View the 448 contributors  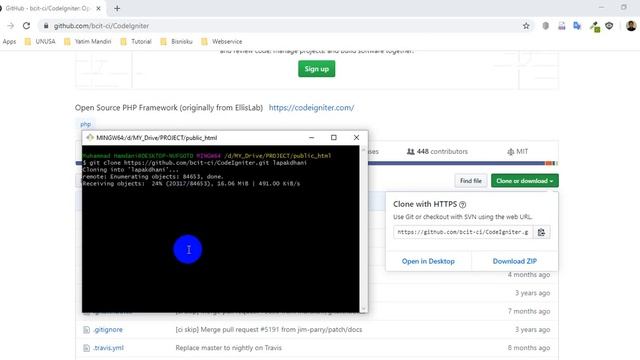coord(437,151)
